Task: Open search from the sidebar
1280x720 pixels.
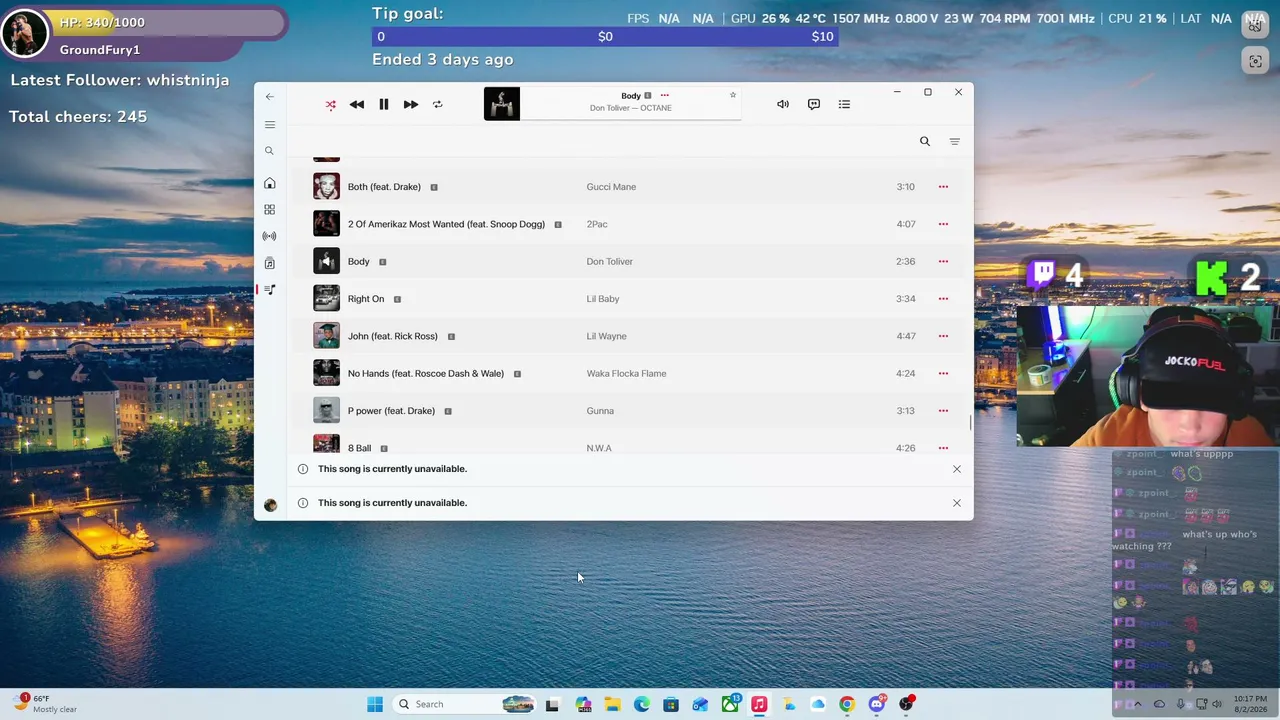Action: coord(269,151)
